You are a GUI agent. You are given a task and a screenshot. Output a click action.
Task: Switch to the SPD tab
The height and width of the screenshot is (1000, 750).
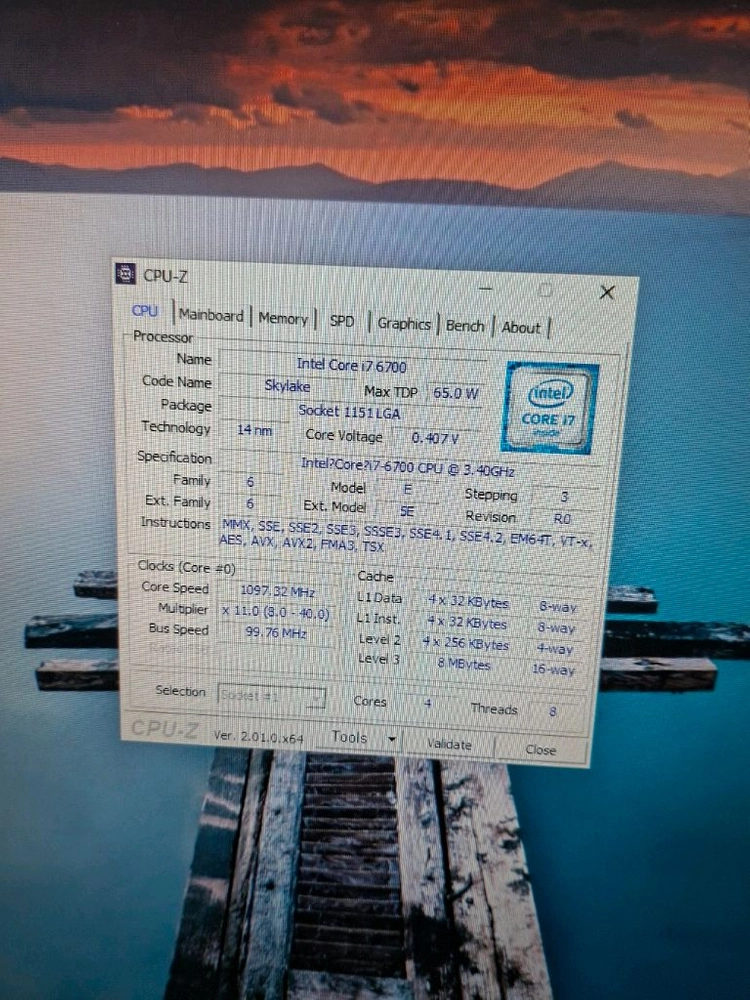pos(342,321)
